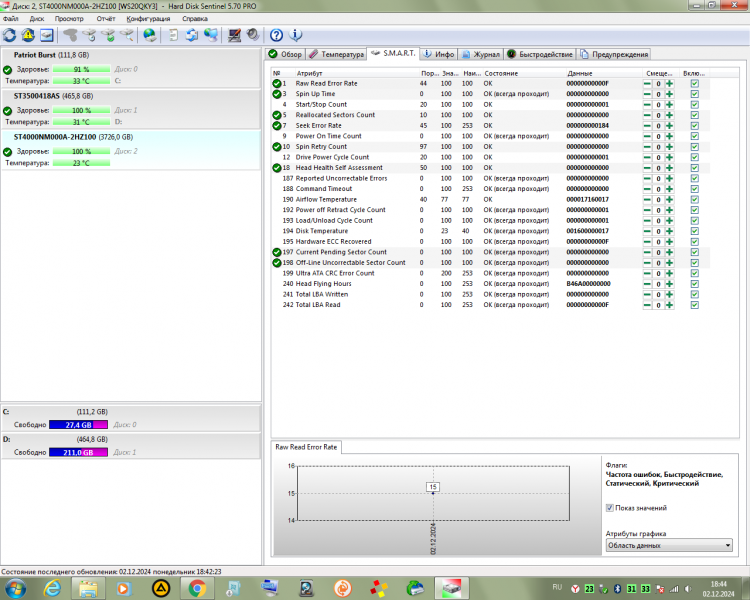Click the document report toolbar icon
The image size is (750, 600).
pyautogui.click(x=173, y=35)
